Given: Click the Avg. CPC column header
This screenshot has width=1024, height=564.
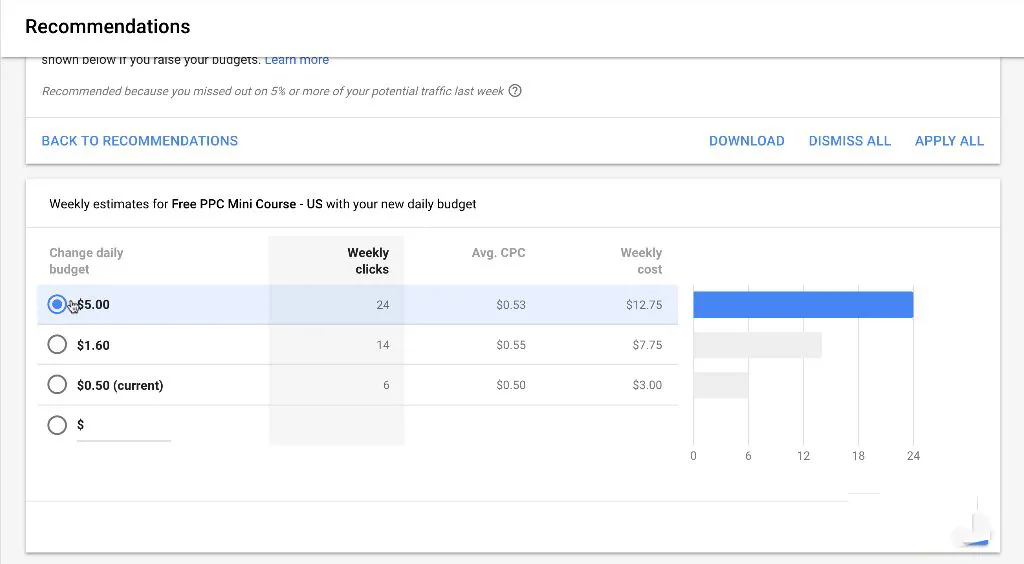Looking at the screenshot, I should coord(498,253).
